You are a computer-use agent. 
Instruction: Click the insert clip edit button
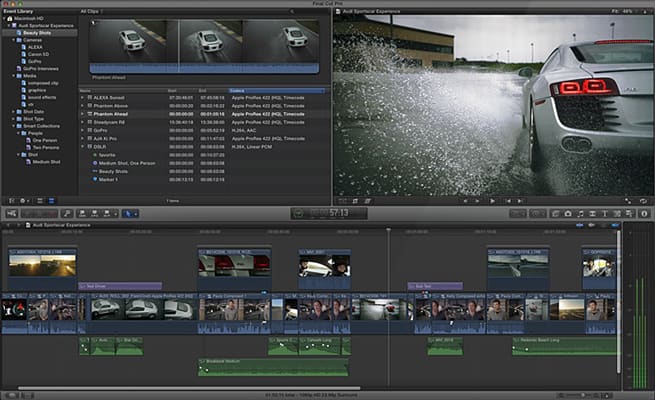(x=95, y=213)
